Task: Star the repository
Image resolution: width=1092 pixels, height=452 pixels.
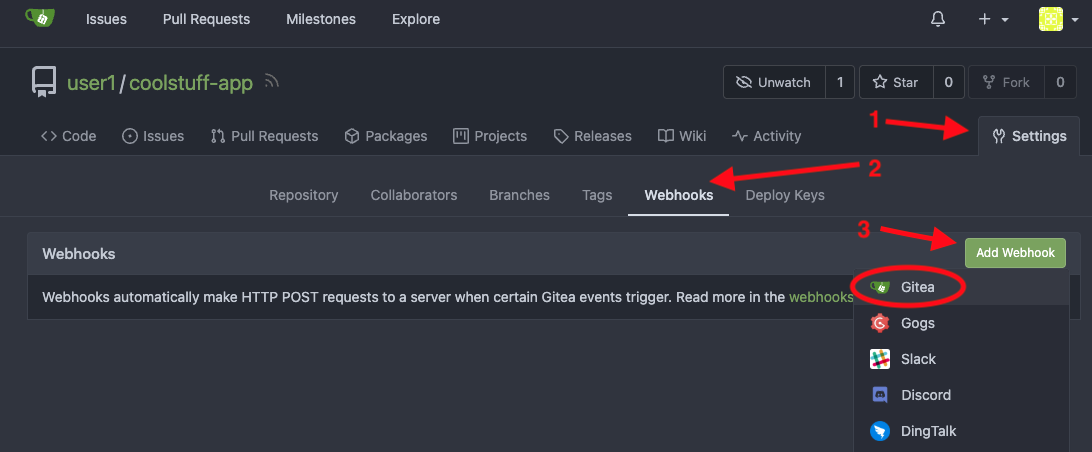Action: pos(896,82)
